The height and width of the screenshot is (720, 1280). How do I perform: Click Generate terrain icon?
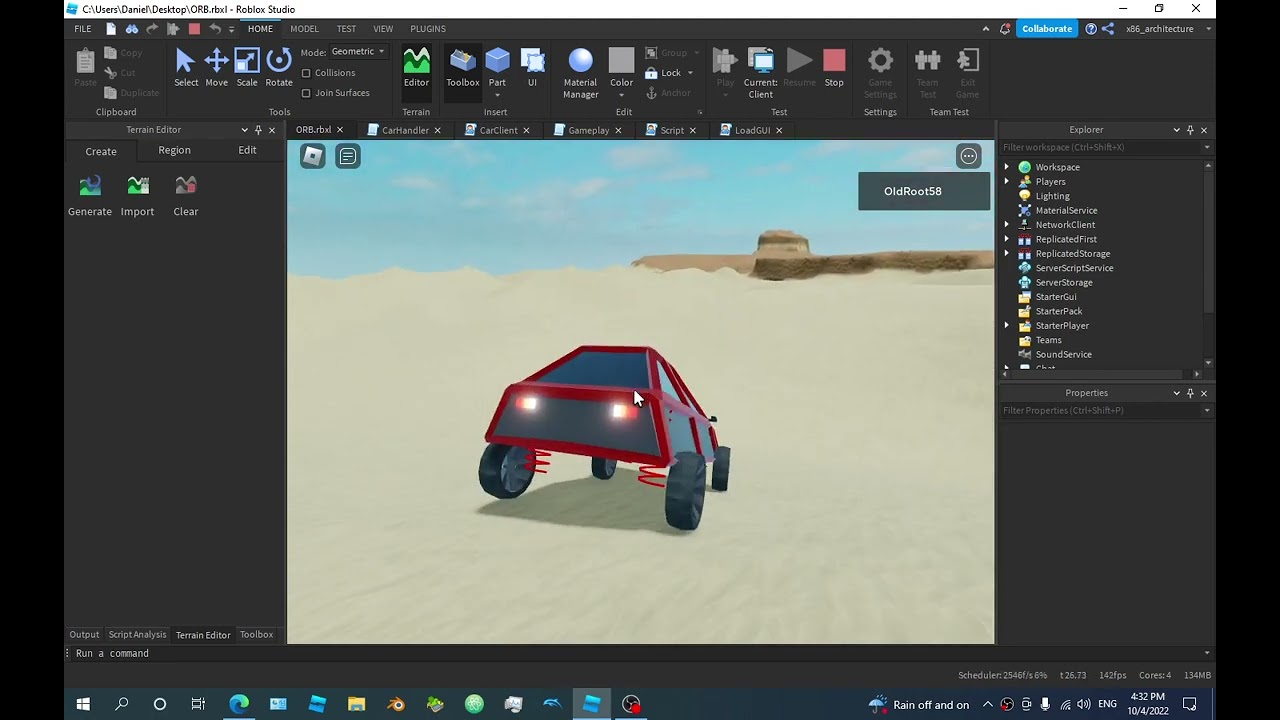(90, 195)
